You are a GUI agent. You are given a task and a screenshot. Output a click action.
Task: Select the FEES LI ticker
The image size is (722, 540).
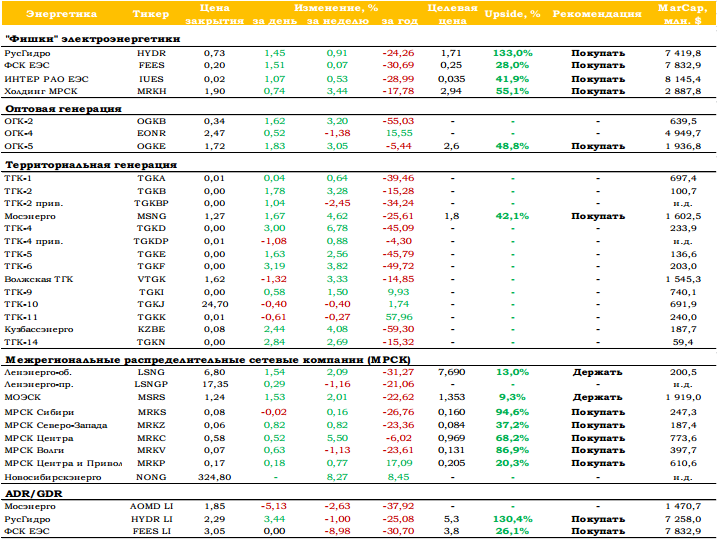pyautogui.click(x=151, y=531)
